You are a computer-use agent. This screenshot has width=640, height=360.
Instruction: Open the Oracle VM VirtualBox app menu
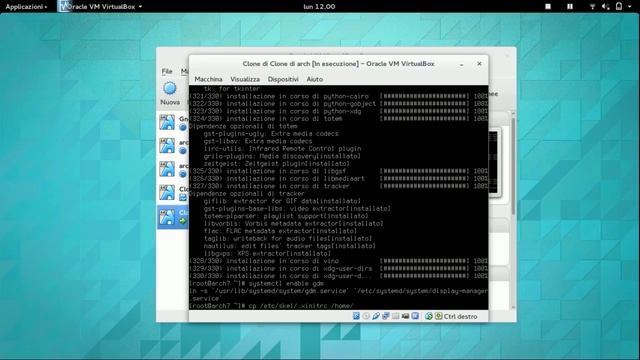(x=100, y=7)
